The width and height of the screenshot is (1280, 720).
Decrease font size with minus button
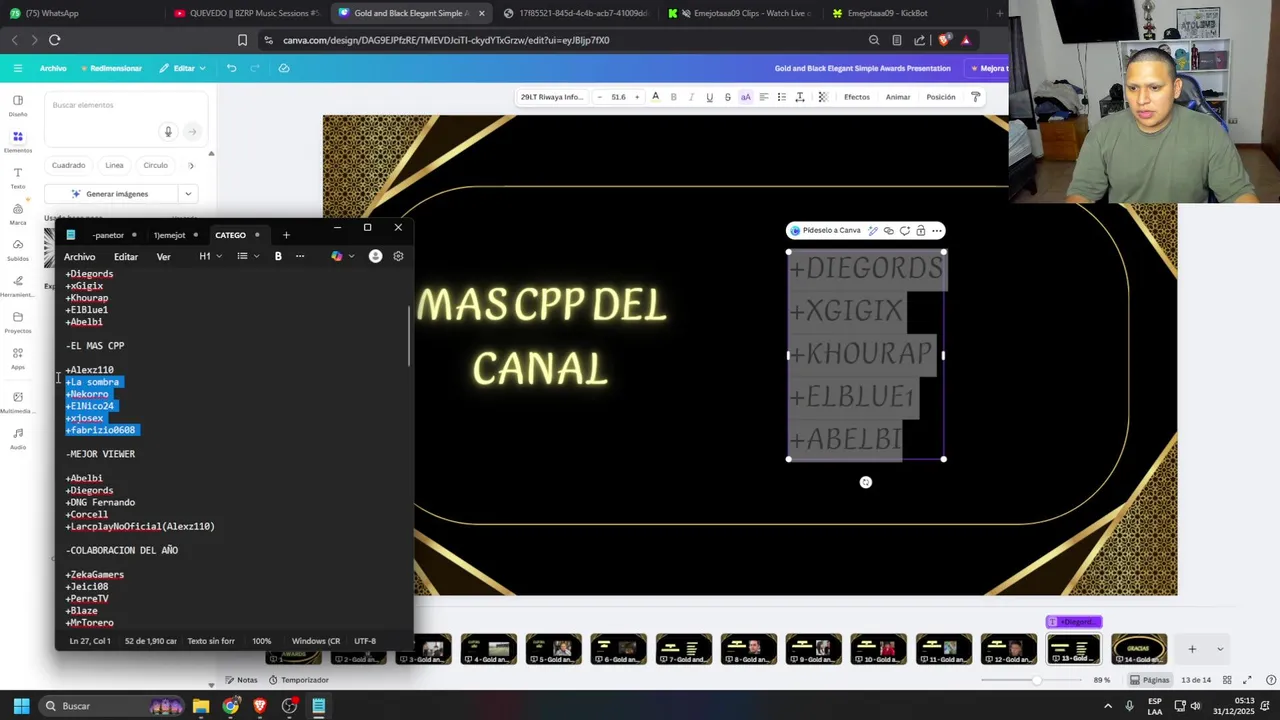coord(599,97)
